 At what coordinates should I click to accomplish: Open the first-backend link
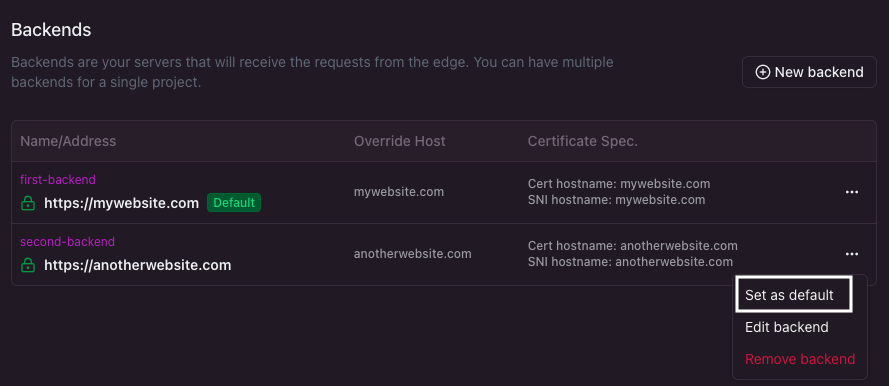58,180
